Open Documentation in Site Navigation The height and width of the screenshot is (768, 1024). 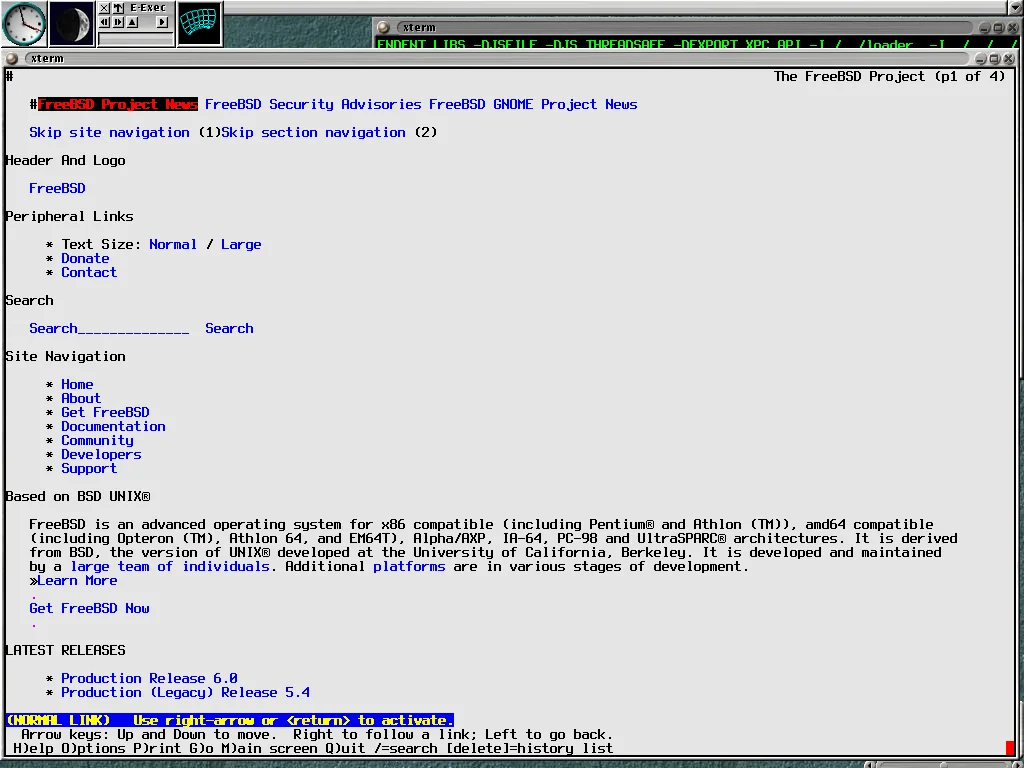(x=113, y=426)
